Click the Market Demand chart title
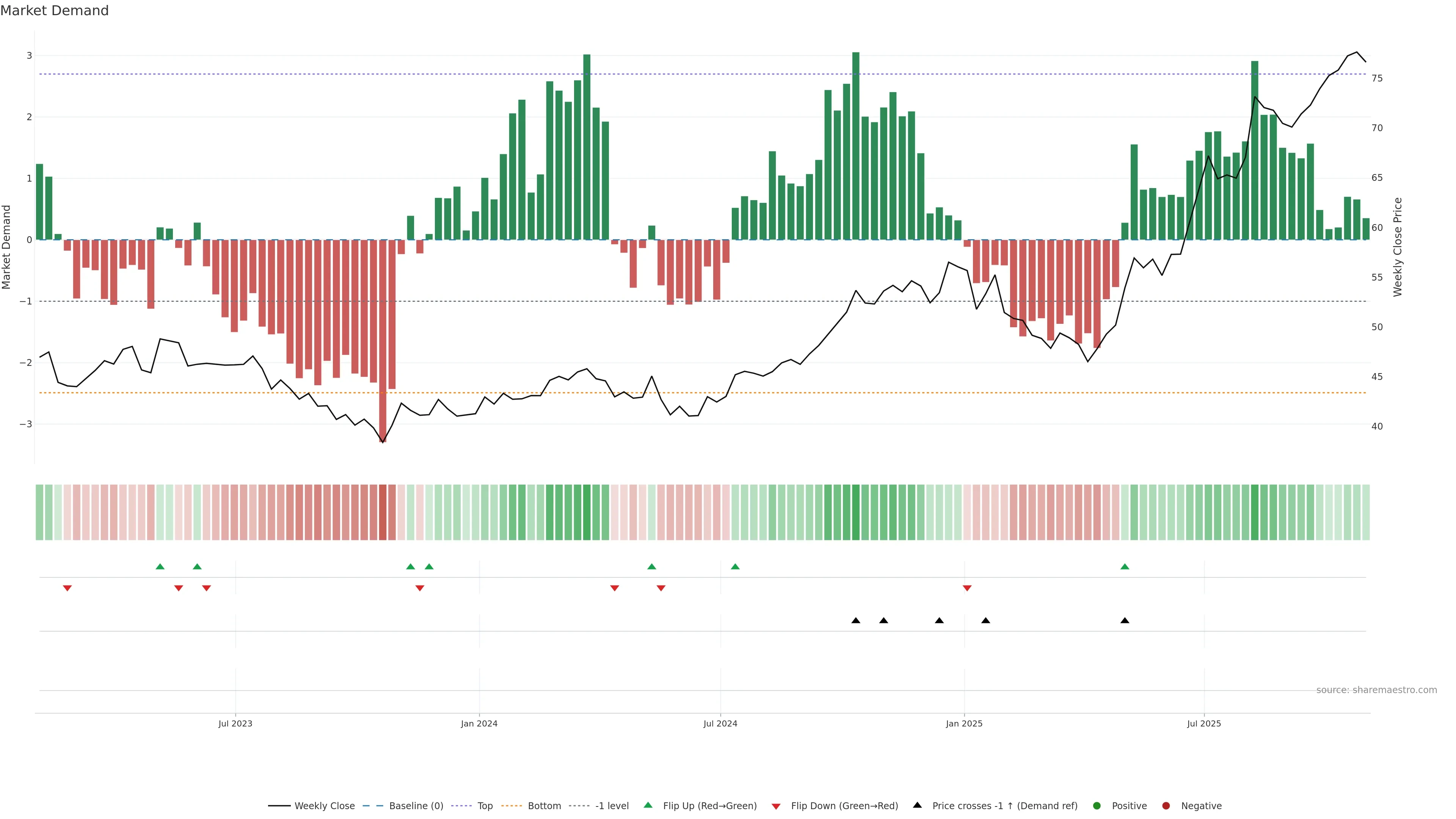The height and width of the screenshot is (819, 1456). coord(54,11)
